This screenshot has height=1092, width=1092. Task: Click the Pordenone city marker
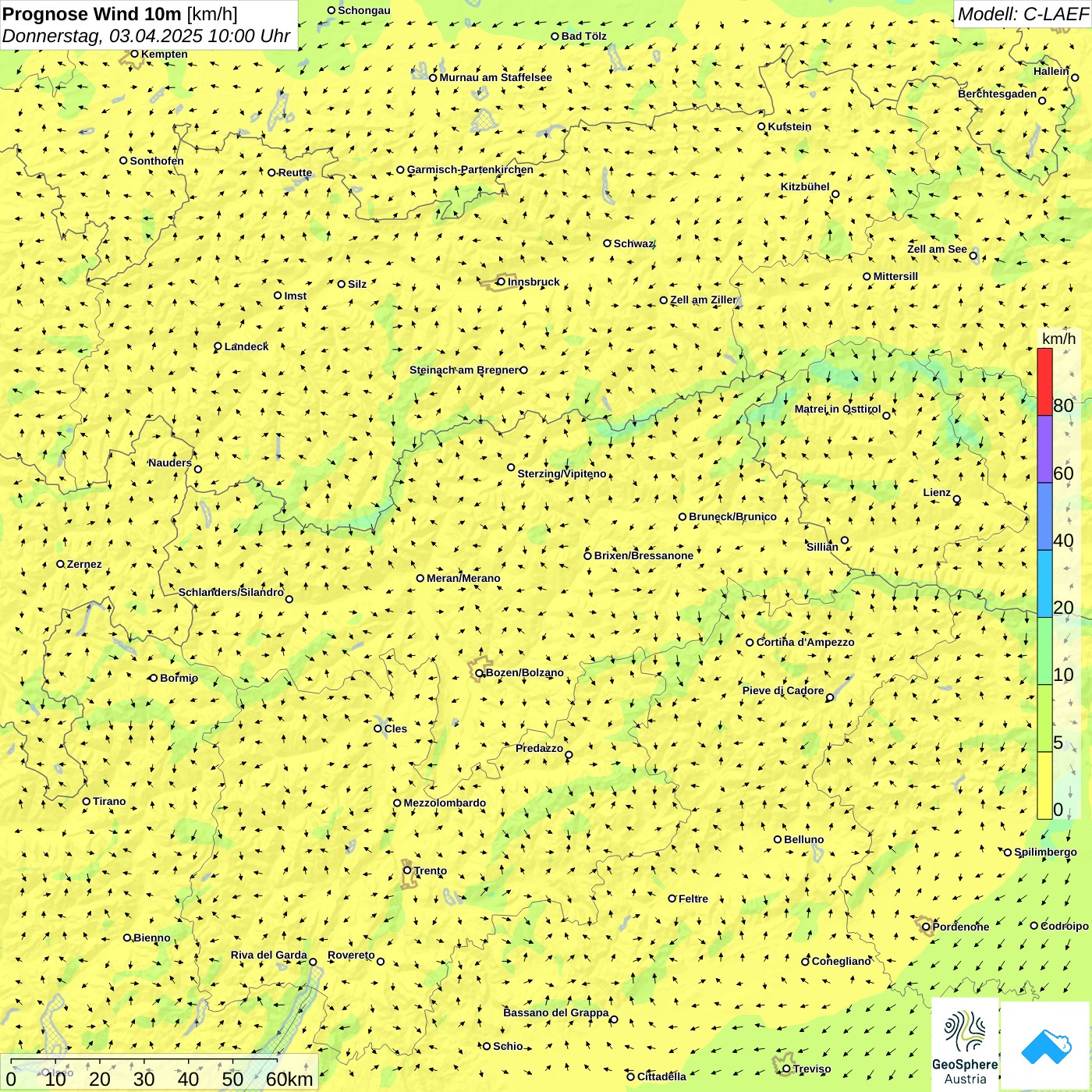coord(926,927)
